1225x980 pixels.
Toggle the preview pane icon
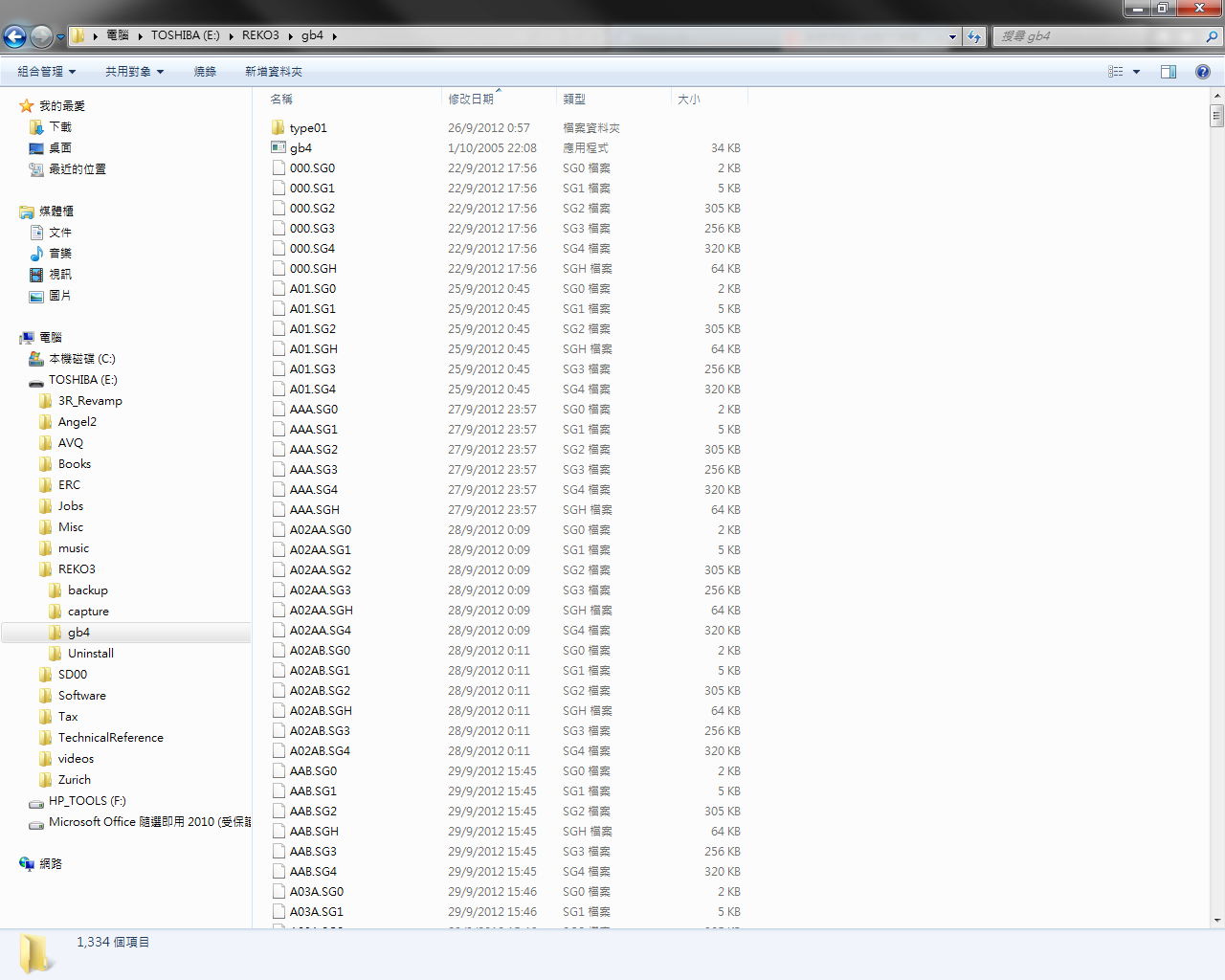click(x=1169, y=72)
